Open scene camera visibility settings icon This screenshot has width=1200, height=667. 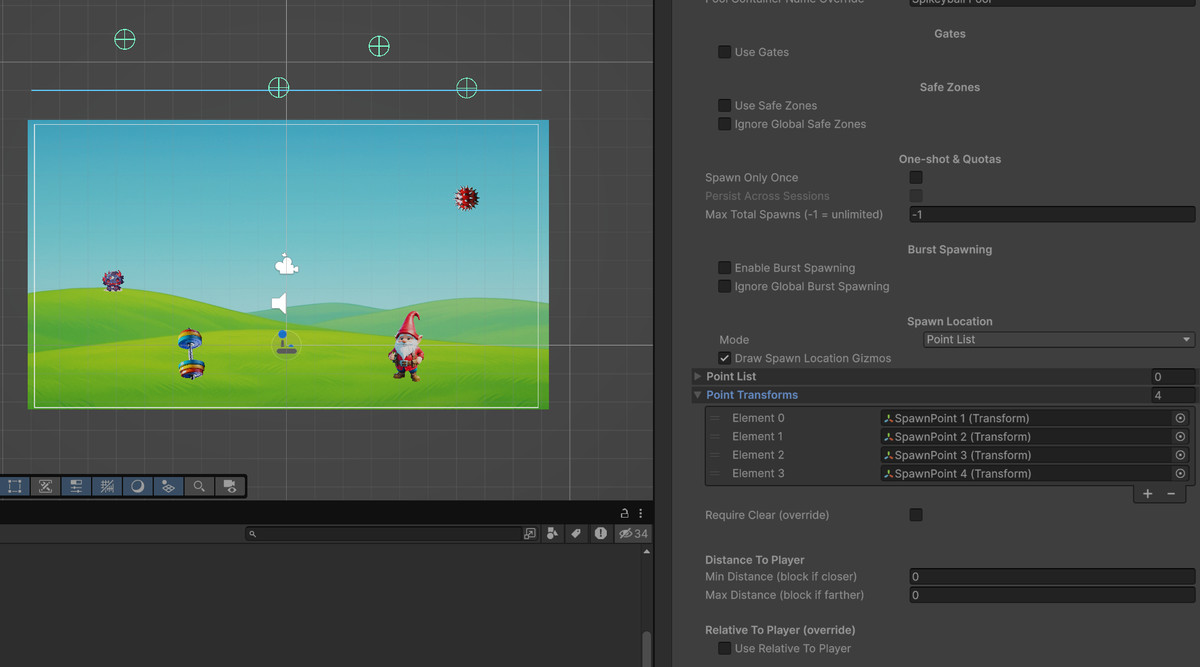230,486
